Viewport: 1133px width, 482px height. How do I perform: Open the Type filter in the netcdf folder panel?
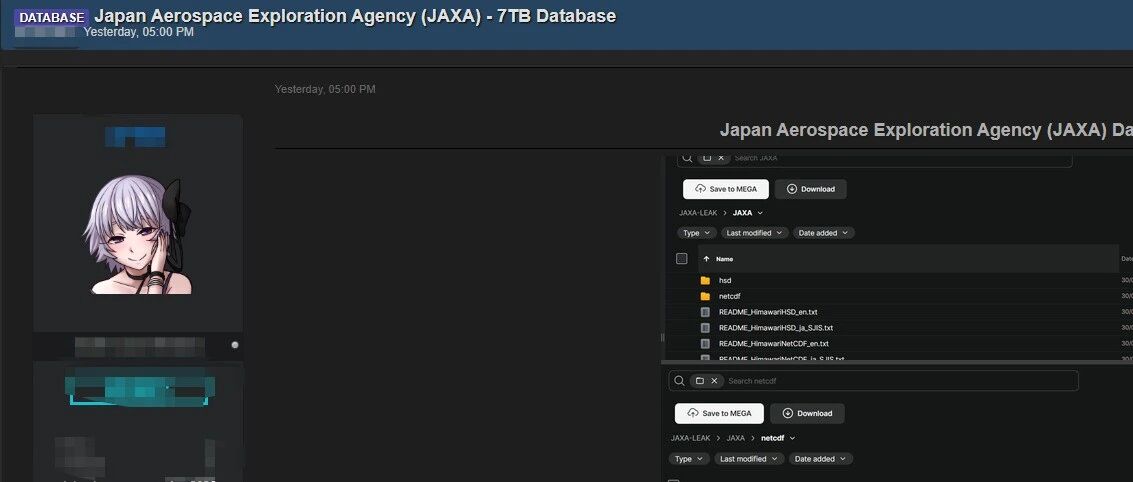(689, 459)
